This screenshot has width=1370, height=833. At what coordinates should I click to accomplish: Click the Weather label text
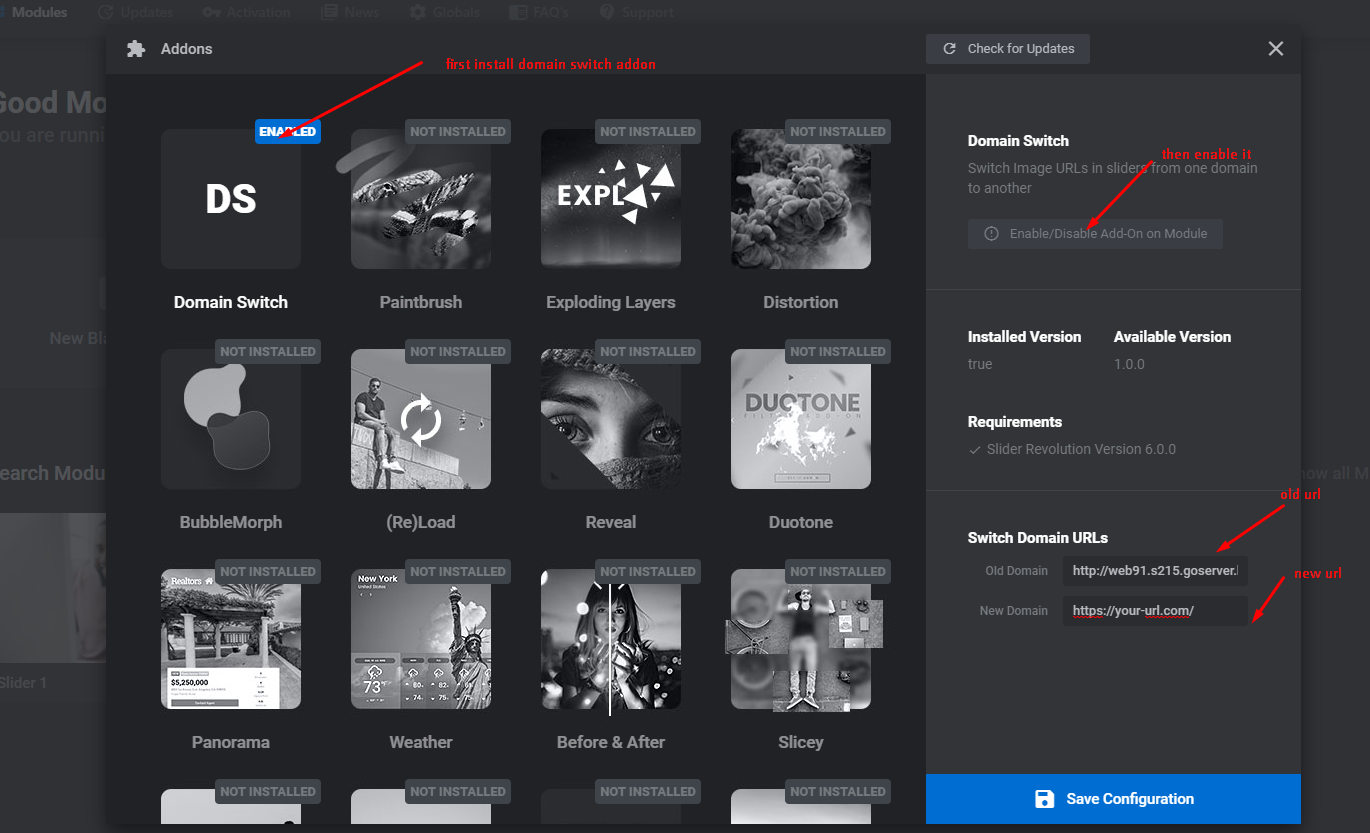click(421, 742)
